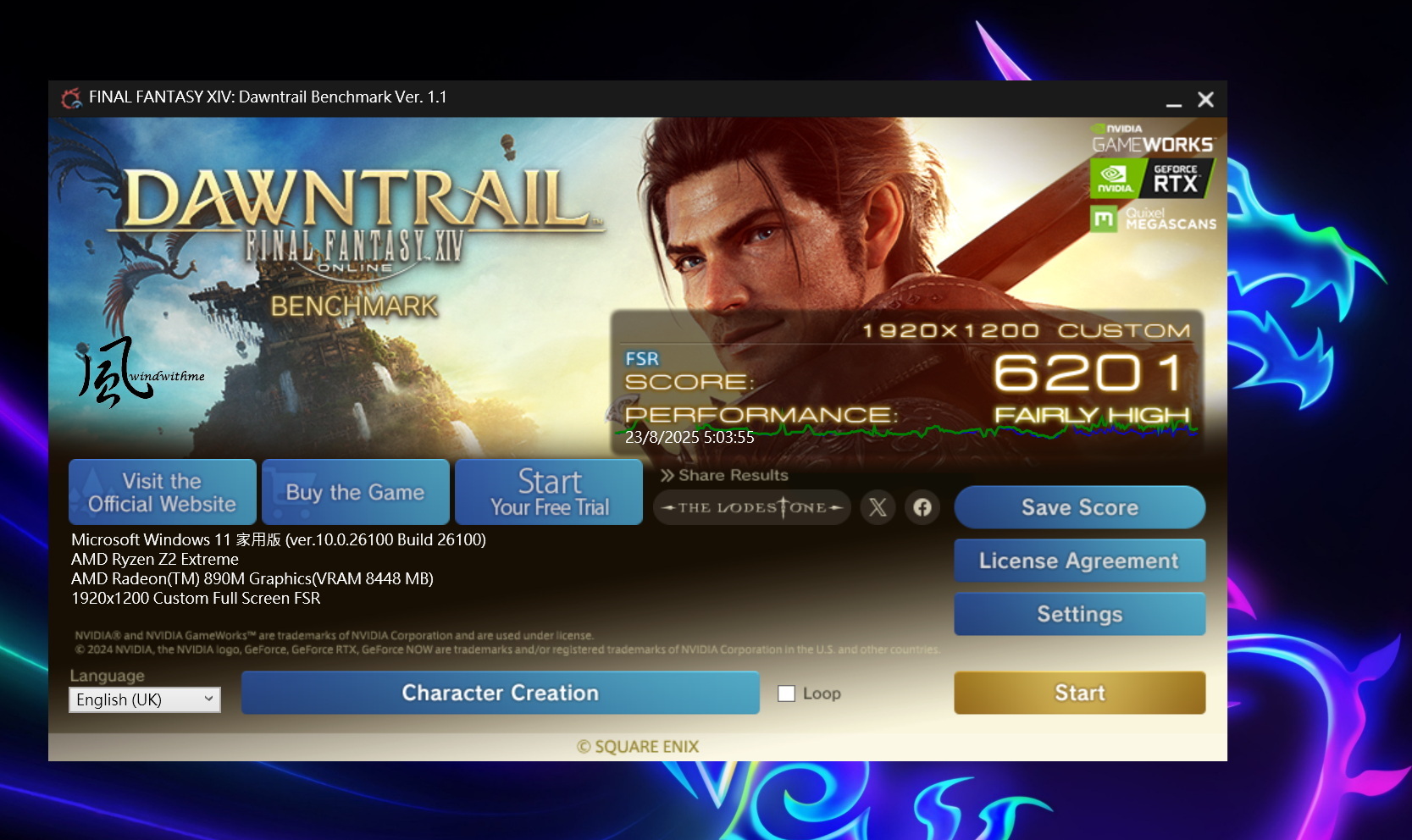This screenshot has height=840, width=1412.
Task: Click Buy the Game button
Action: tap(356, 492)
